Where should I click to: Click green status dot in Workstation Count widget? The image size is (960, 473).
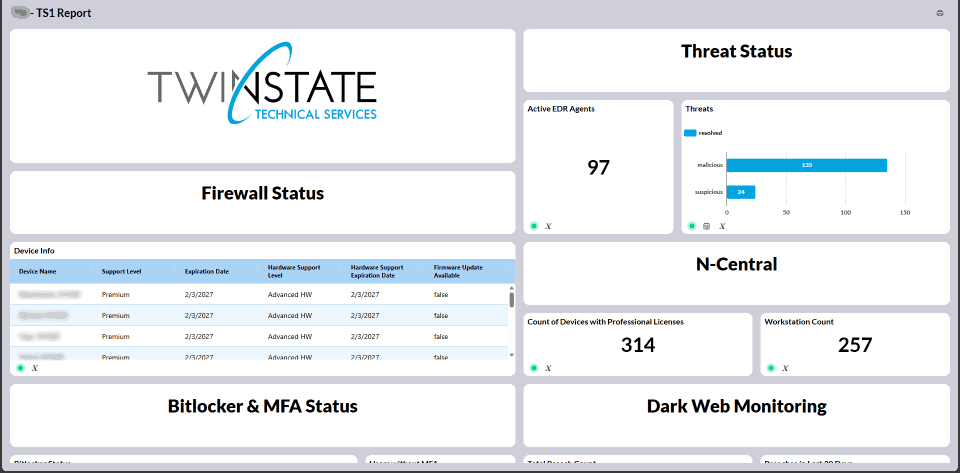click(771, 368)
